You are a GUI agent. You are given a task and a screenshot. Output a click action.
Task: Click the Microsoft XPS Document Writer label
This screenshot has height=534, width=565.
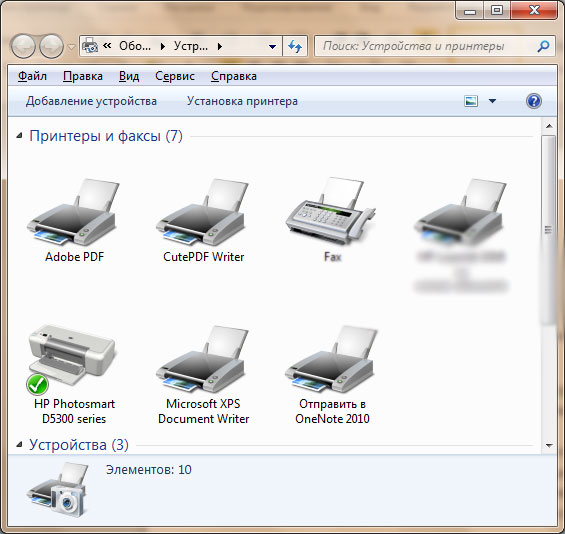tap(204, 411)
